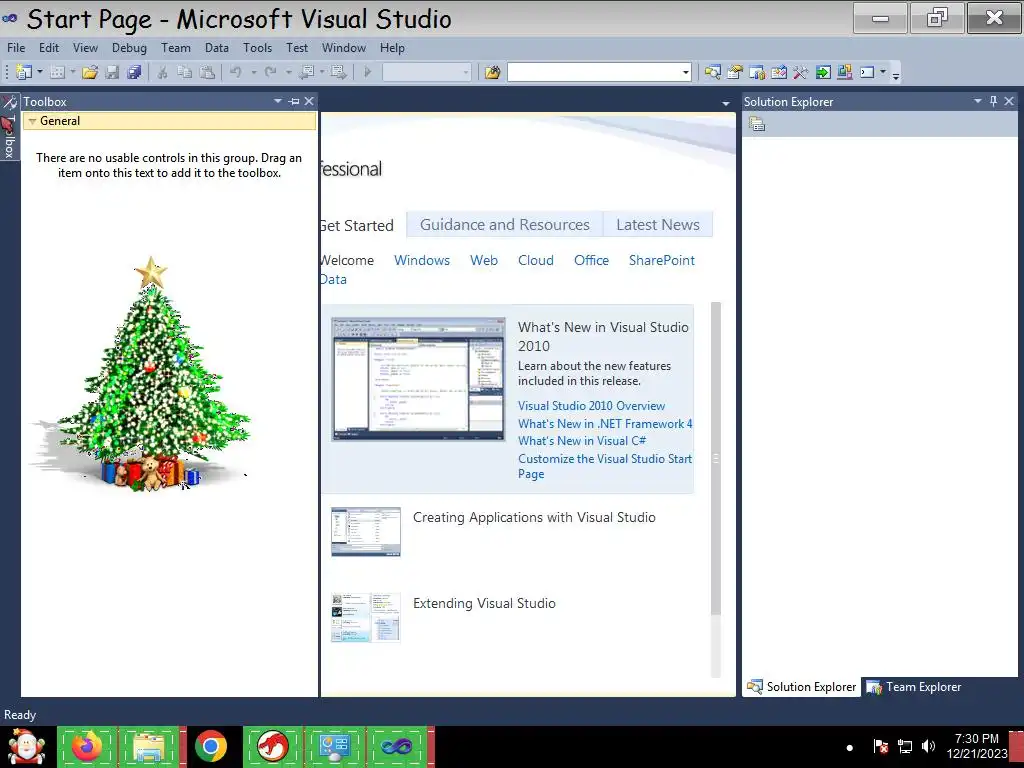Open the Solution Configurations combo box
The height and width of the screenshot is (768, 1024).
426,72
